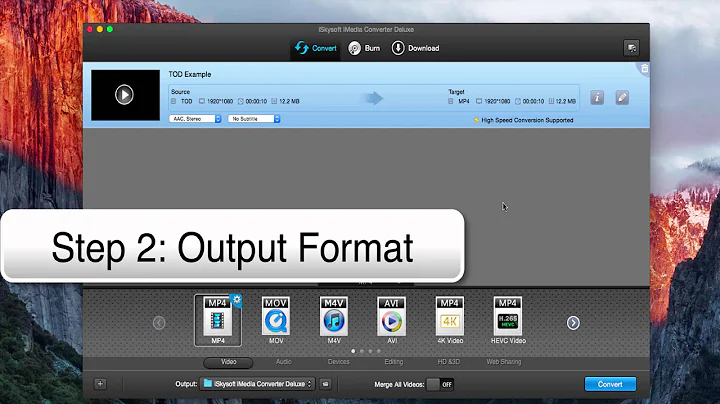Collapse the format panel handle
720x404 pixels.
(x=366, y=284)
